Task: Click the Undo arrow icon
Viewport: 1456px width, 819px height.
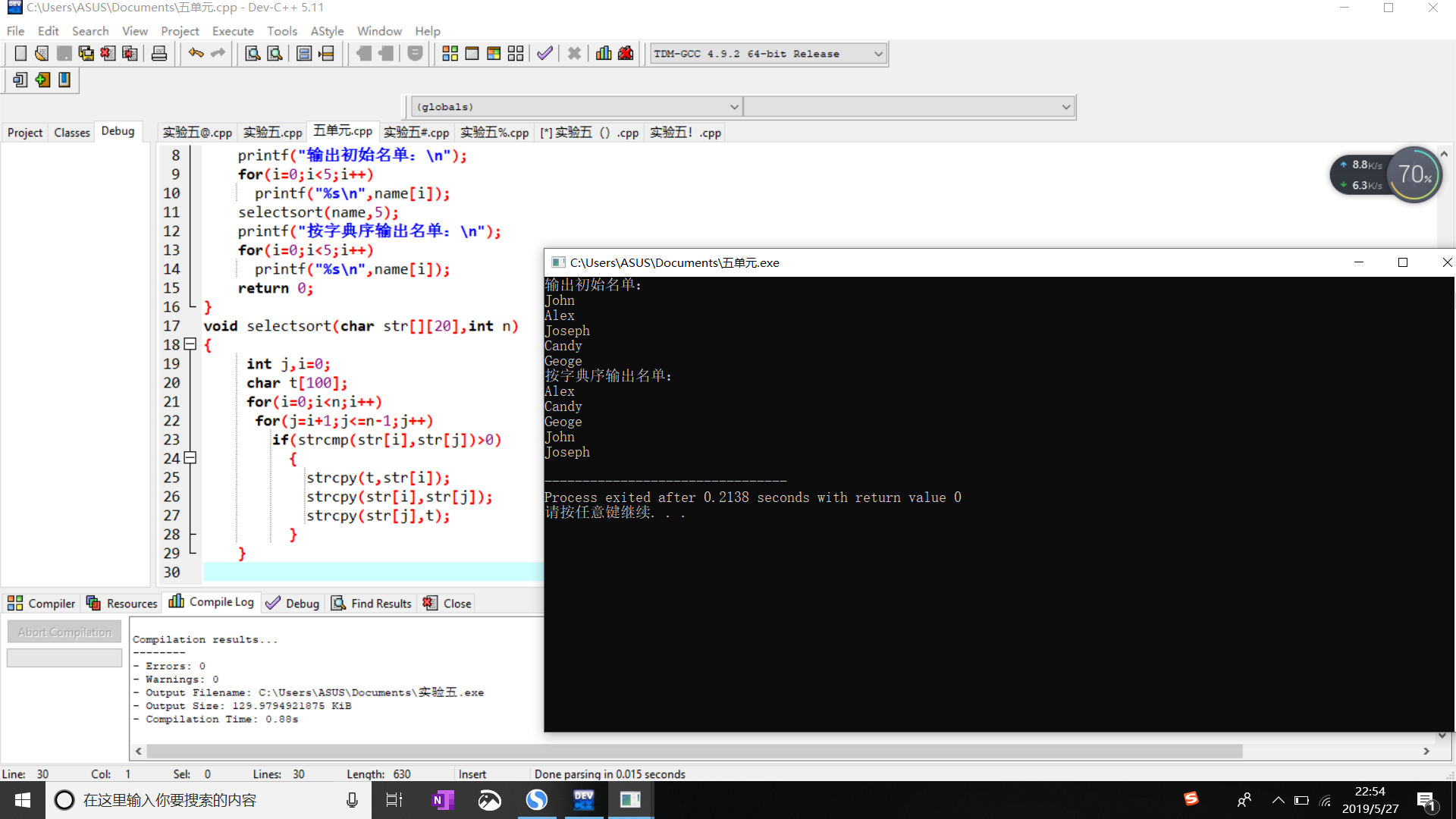Action: click(x=196, y=54)
